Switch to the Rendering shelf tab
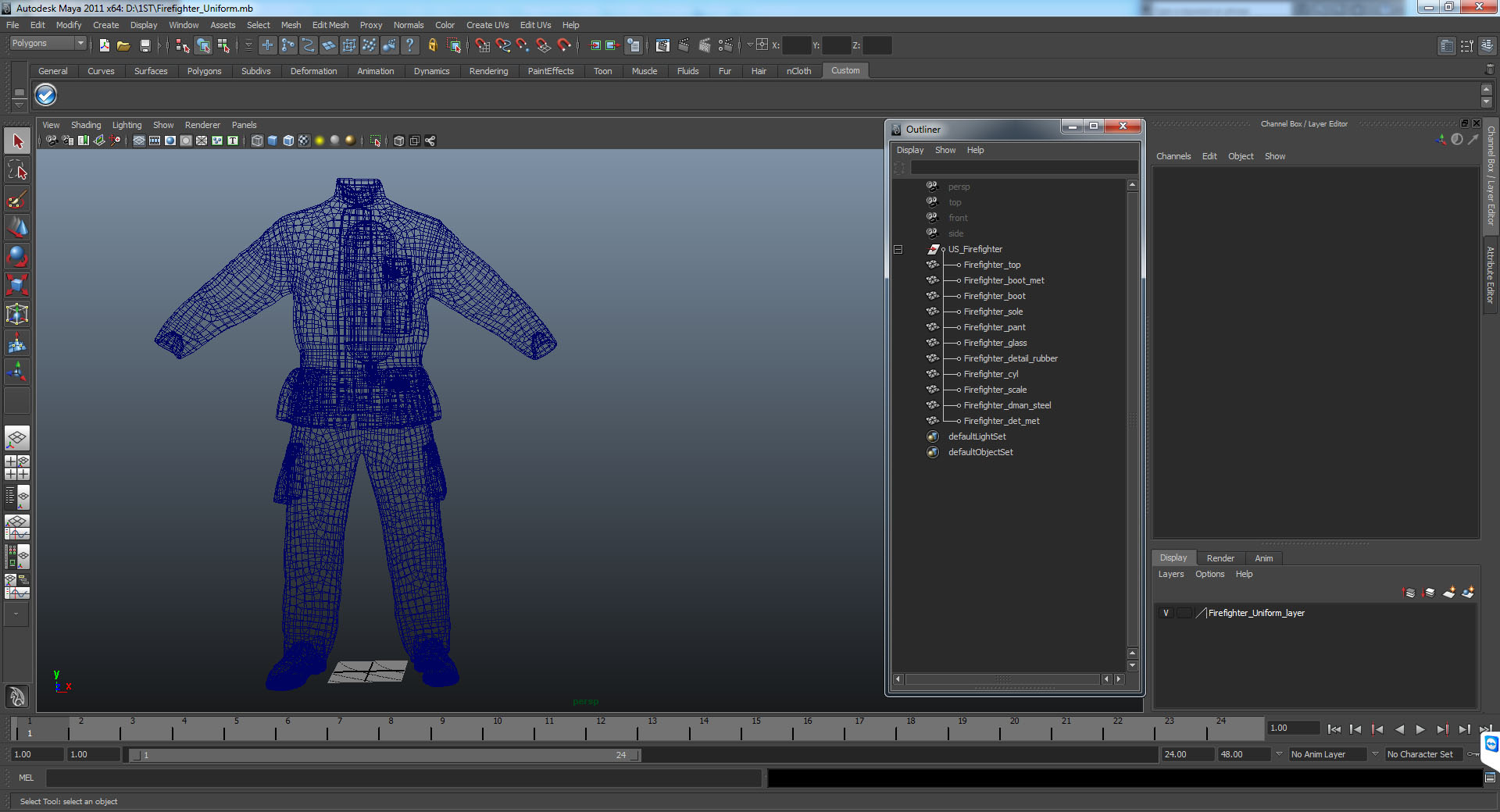This screenshot has width=1500, height=812. 488,71
